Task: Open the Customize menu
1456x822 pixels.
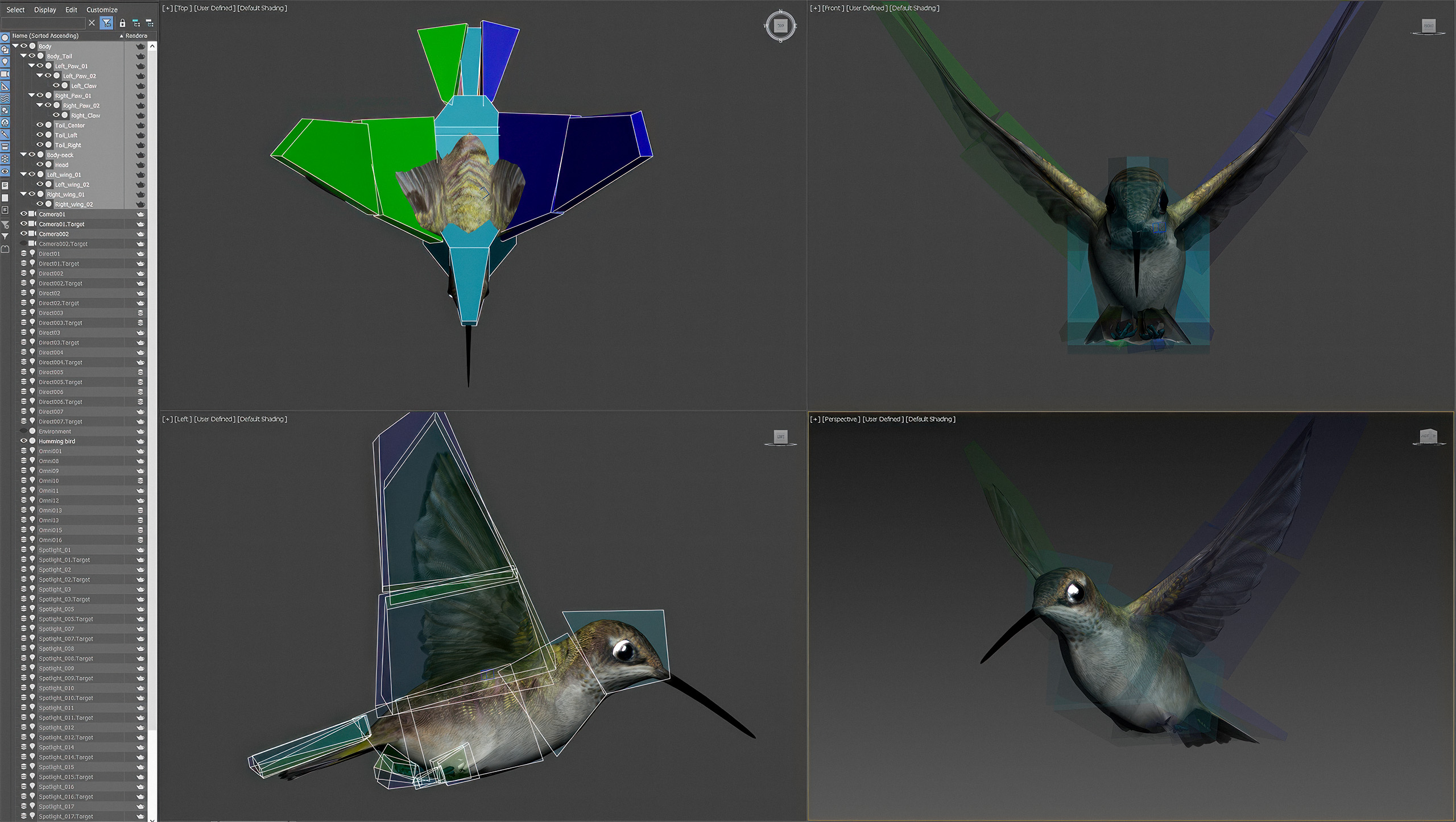Action: click(102, 10)
